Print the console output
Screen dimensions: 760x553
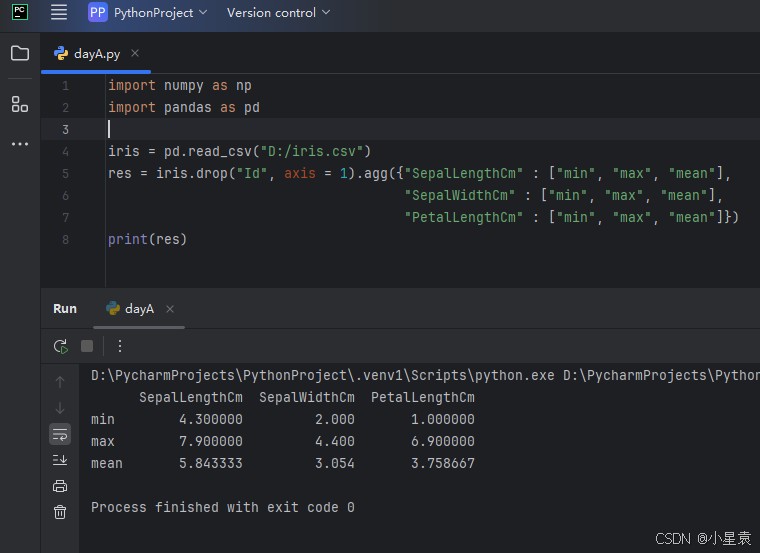[x=60, y=486]
